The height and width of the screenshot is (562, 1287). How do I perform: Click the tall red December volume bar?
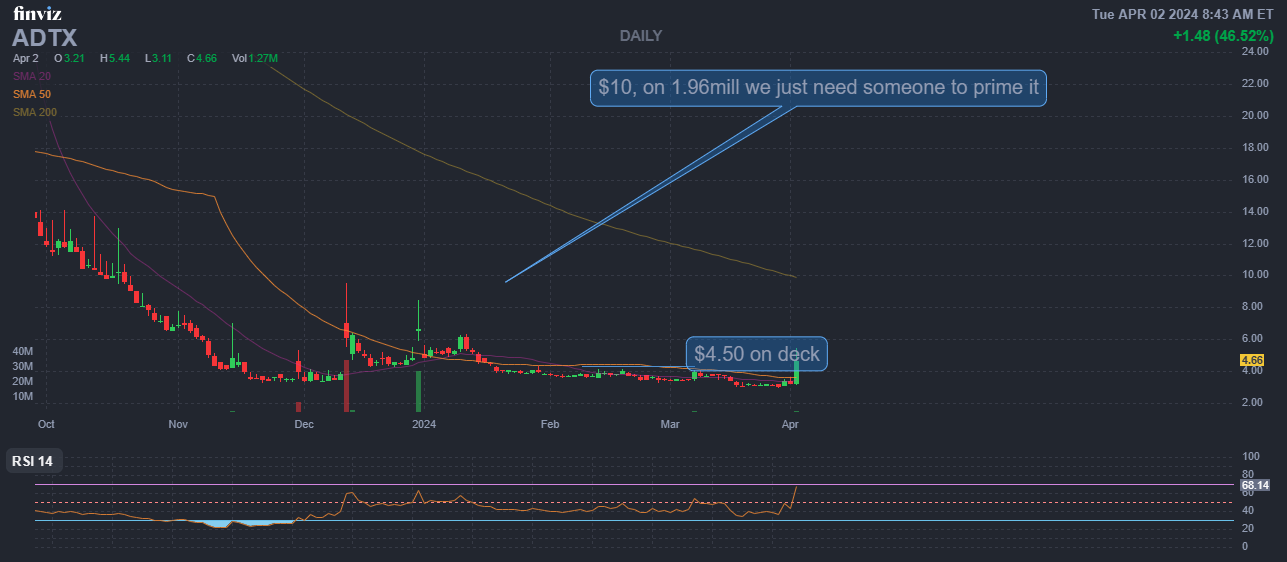[x=346, y=386]
